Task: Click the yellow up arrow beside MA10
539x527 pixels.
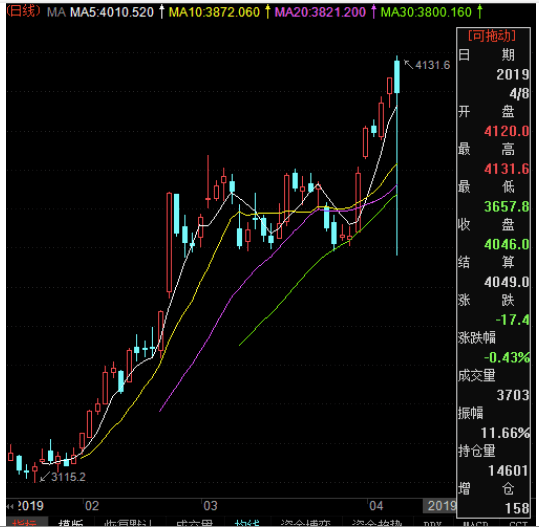Action: (x=267, y=12)
